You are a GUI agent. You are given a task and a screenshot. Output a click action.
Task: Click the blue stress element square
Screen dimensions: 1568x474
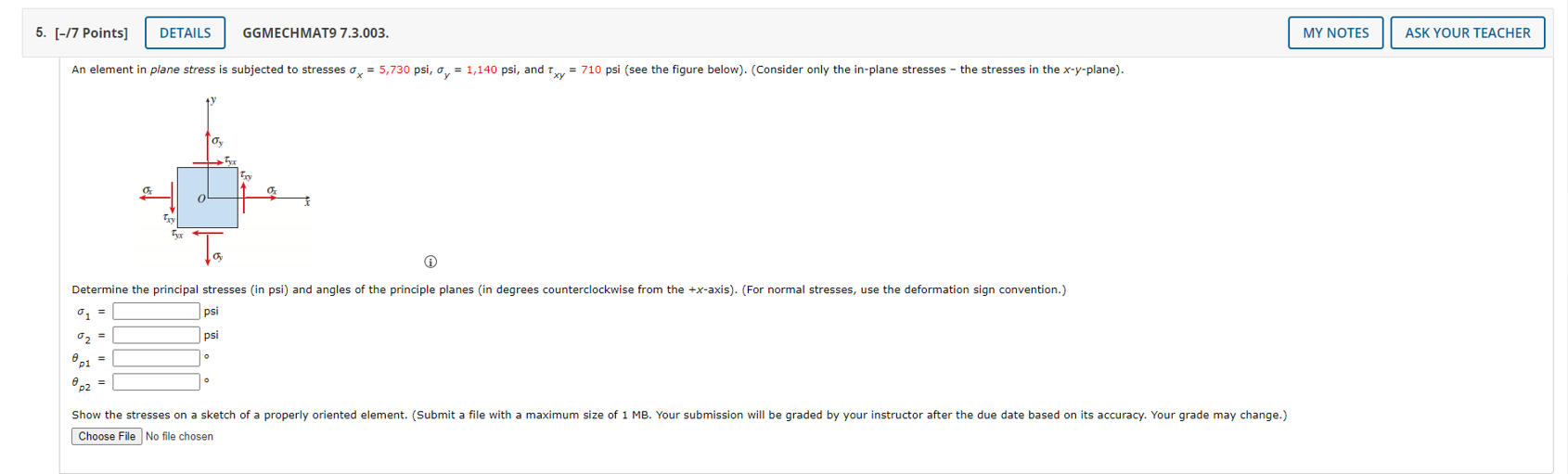208,198
